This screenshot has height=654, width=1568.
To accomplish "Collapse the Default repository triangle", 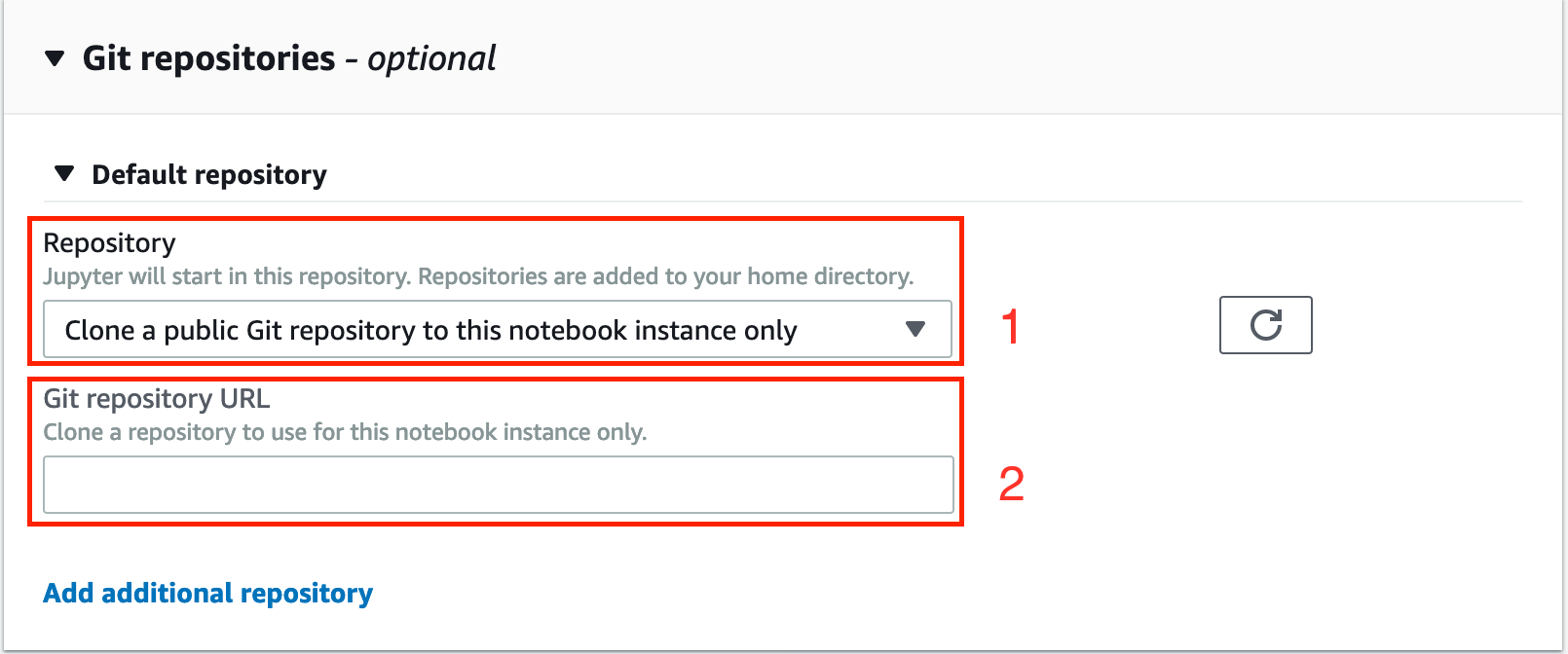I will (64, 174).
